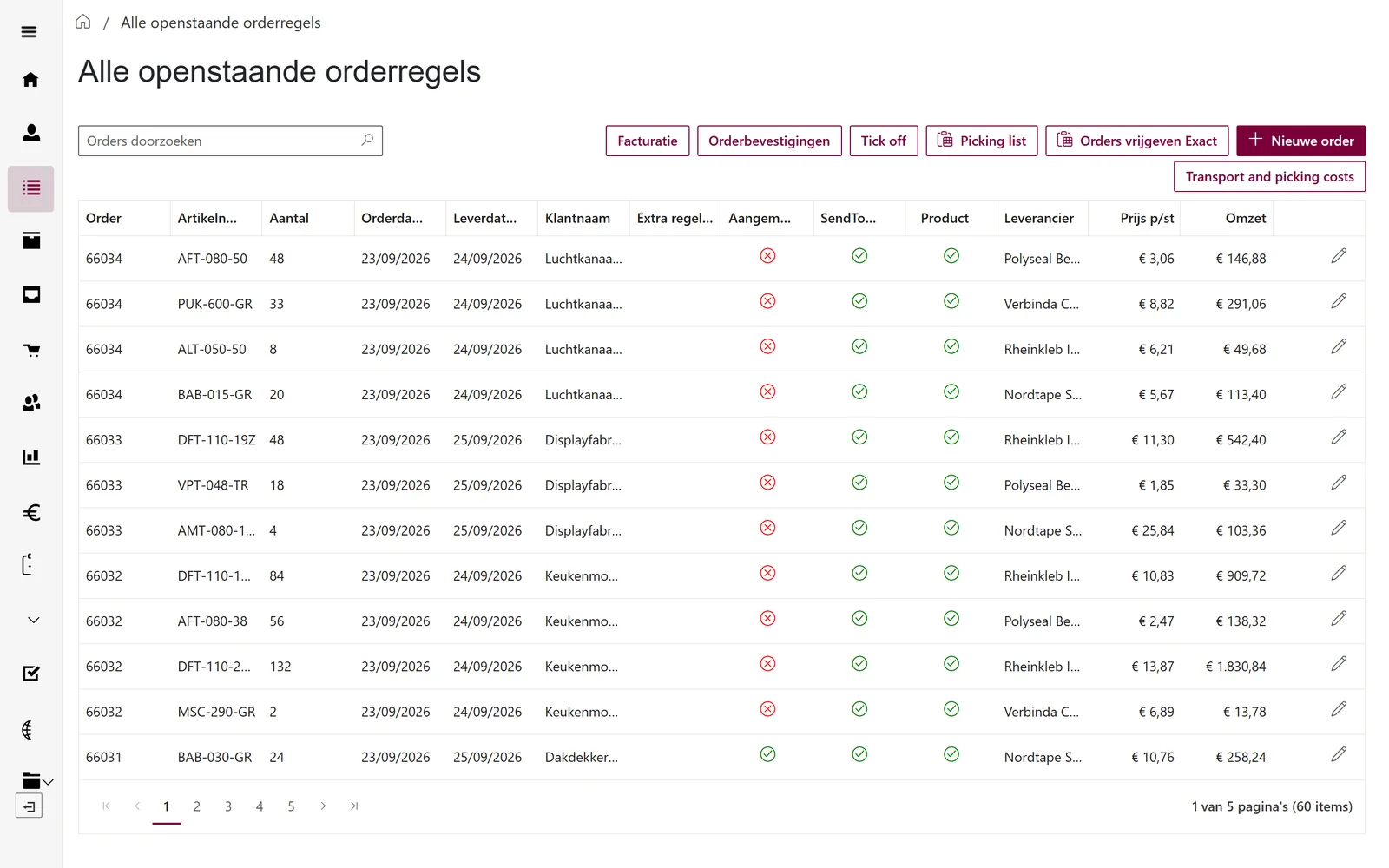Open the document sidebar icon below euro
1389x868 pixels.
point(28,565)
